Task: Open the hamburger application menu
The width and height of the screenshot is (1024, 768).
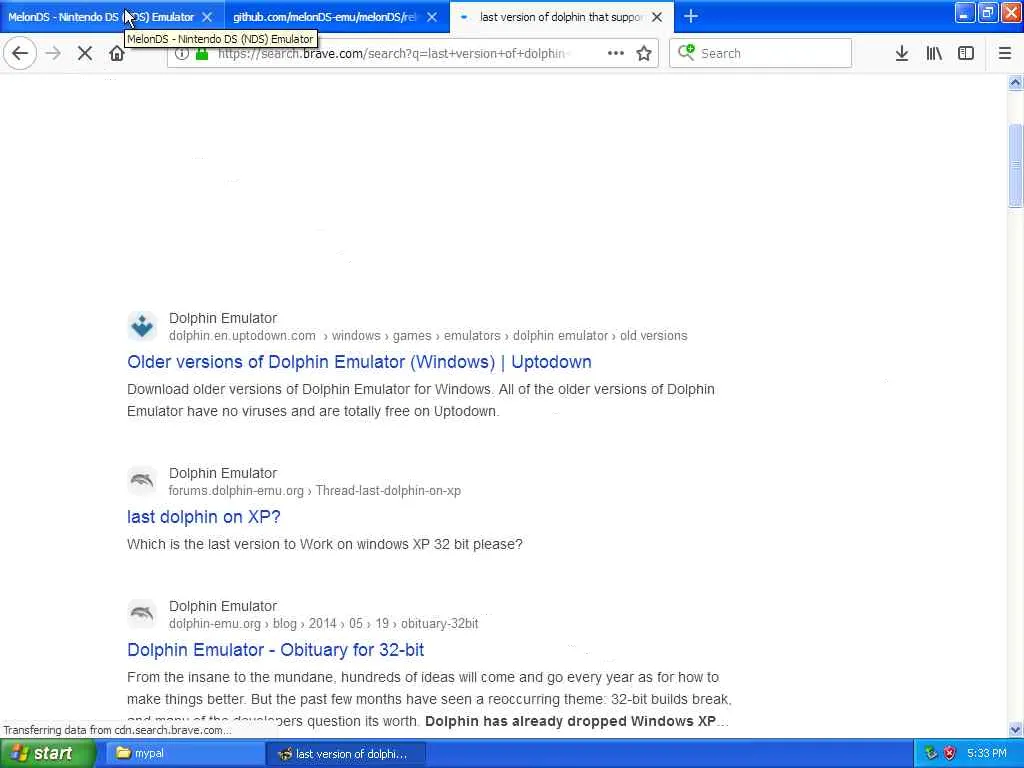Action: (1005, 54)
